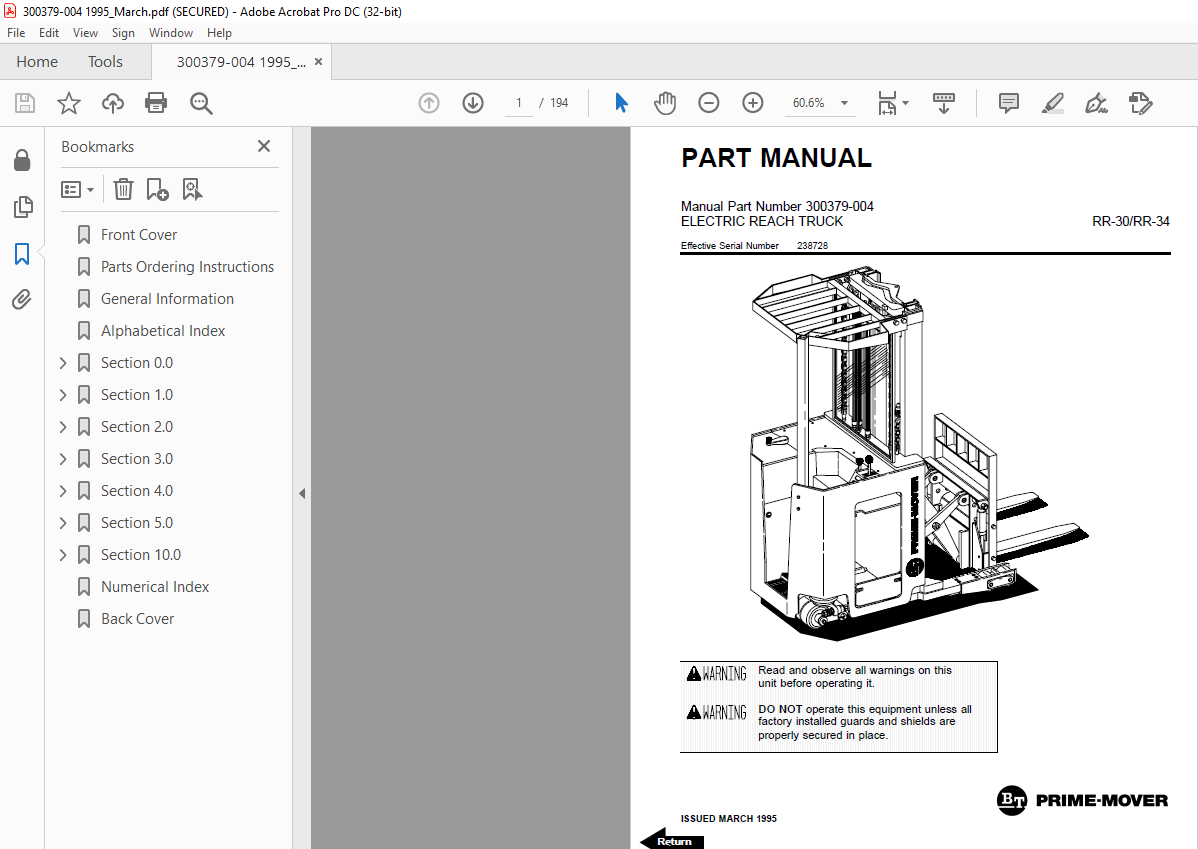Click the current page number field
This screenshot has height=849, width=1198.
coord(519,103)
